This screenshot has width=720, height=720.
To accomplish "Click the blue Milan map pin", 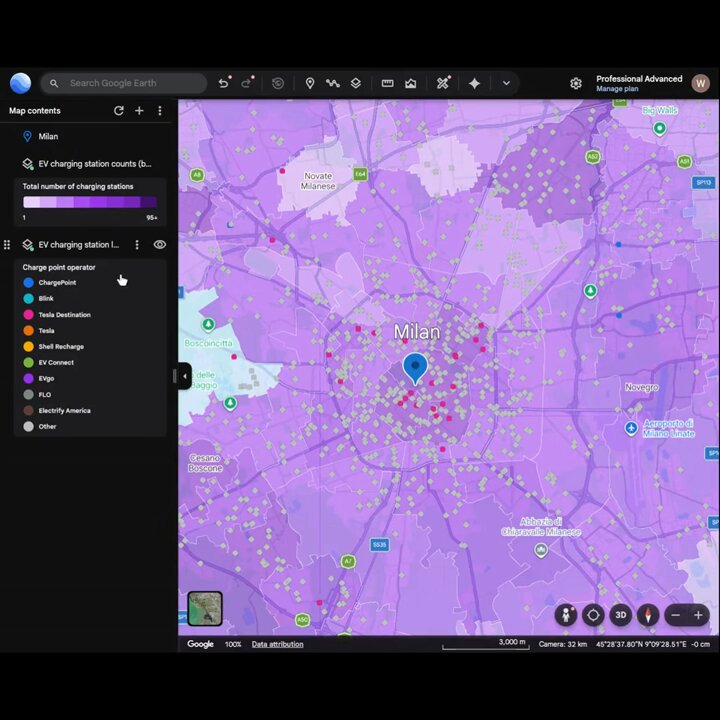I will click(415, 368).
